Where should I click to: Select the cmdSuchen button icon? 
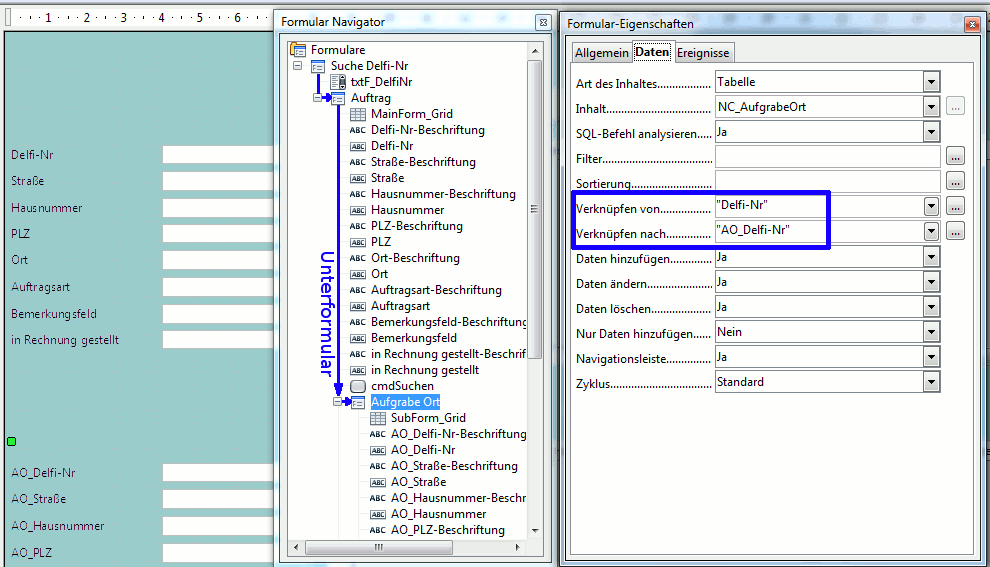[x=358, y=386]
